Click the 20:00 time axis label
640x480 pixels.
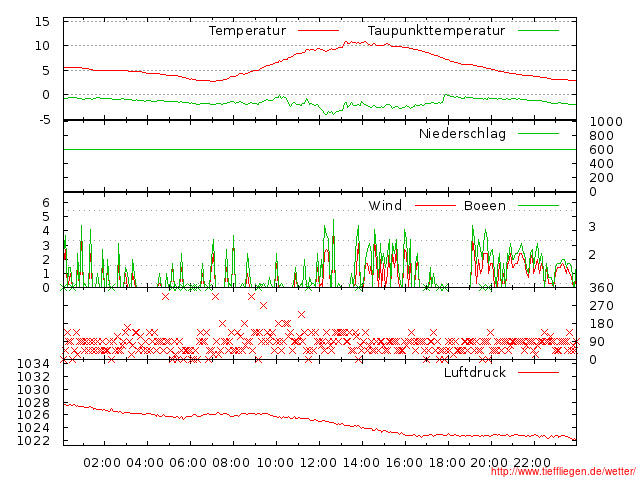(x=489, y=463)
